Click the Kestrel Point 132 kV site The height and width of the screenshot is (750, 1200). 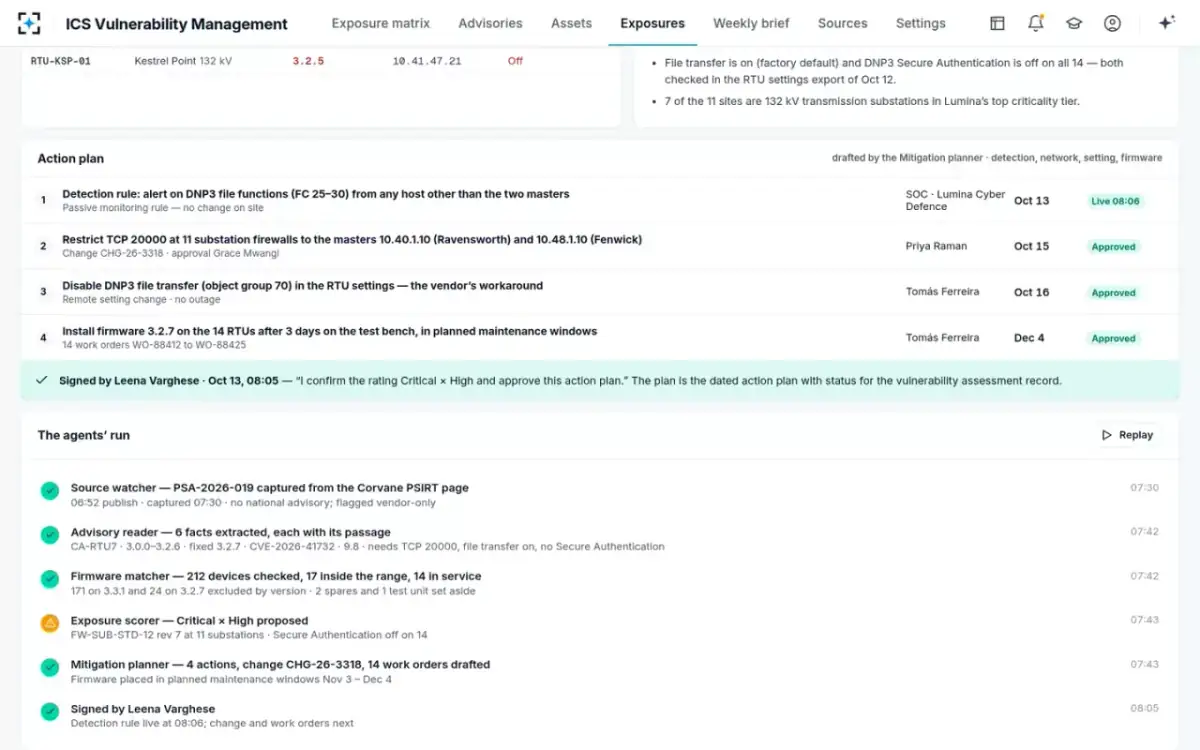(x=183, y=61)
